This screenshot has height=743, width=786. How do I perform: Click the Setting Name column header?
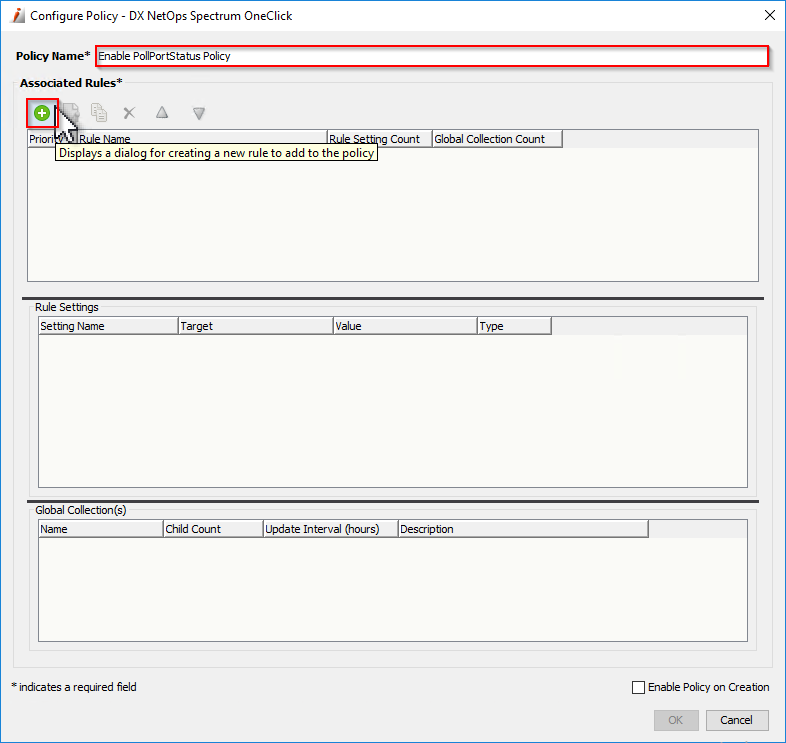pos(107,326)
